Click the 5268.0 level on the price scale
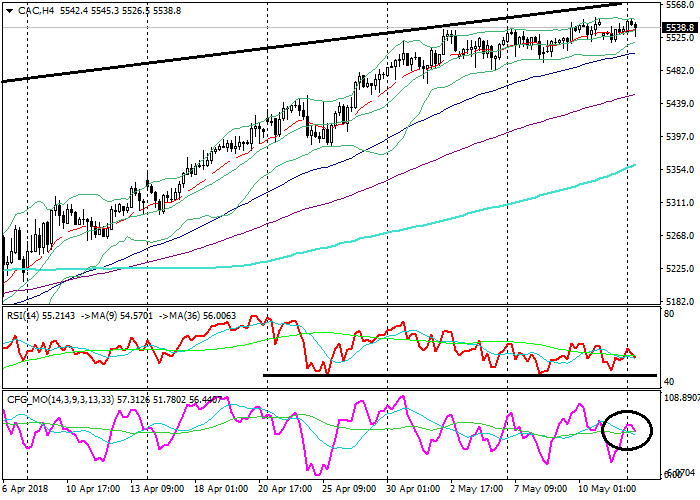Screen dimensions: 700x500 pos(678,236)
